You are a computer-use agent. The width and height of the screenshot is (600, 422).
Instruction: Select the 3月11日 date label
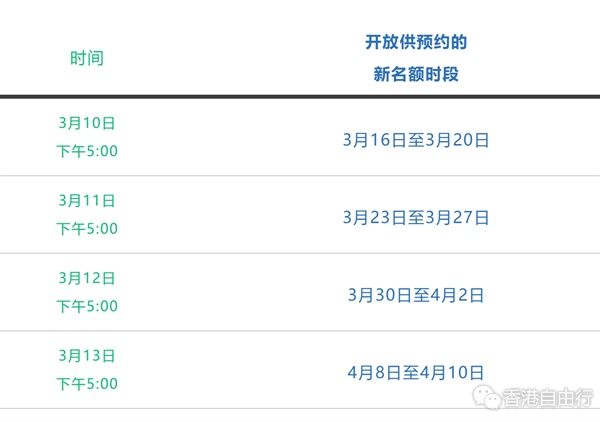coord(86,200)
